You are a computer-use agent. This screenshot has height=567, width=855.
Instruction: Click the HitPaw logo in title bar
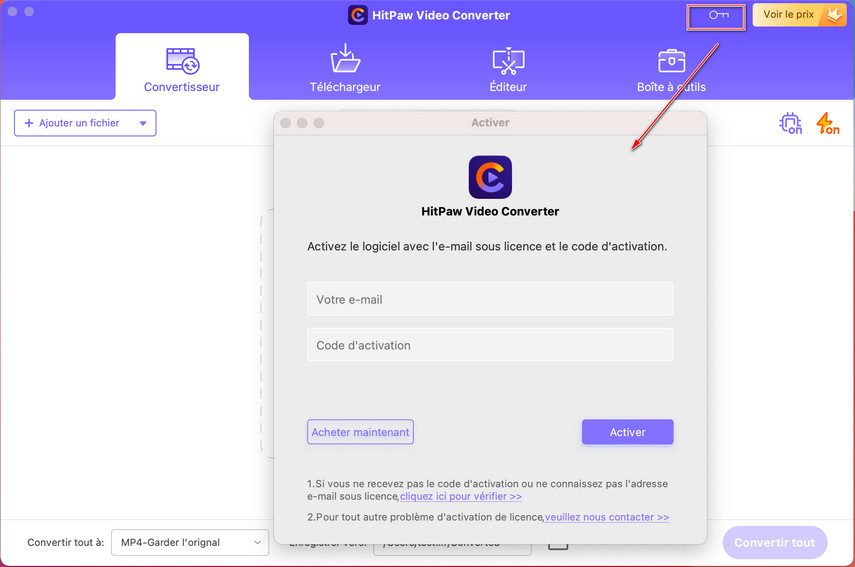(358, 15)
